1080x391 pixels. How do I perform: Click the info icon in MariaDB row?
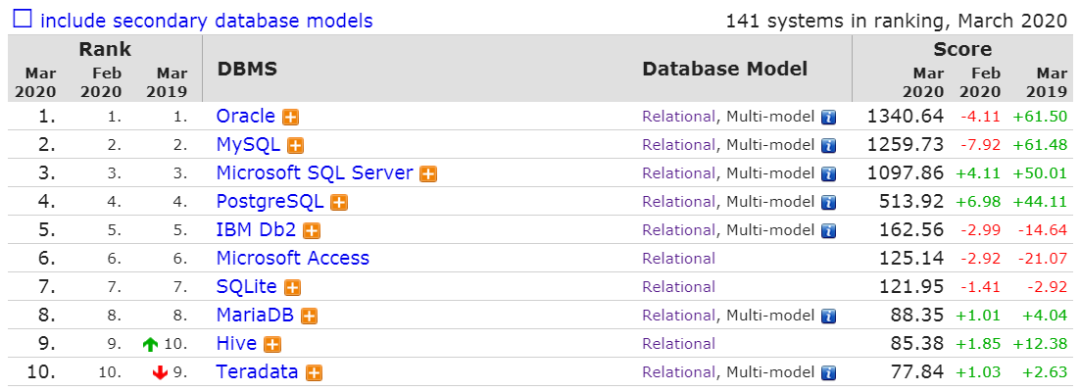(x=829, y=317)
